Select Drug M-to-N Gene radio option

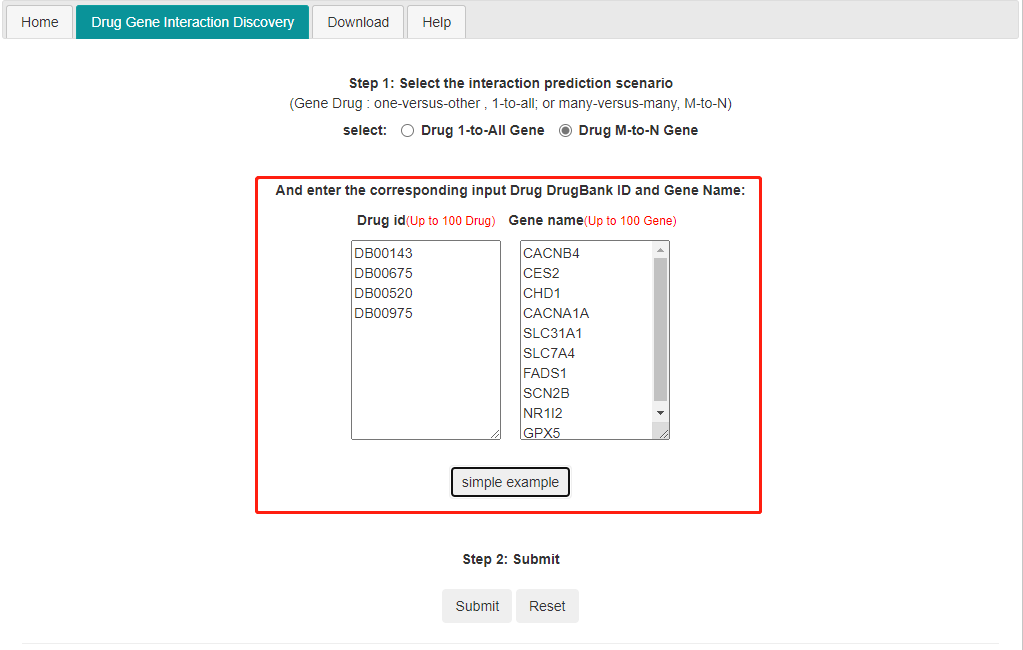[566, 131]
